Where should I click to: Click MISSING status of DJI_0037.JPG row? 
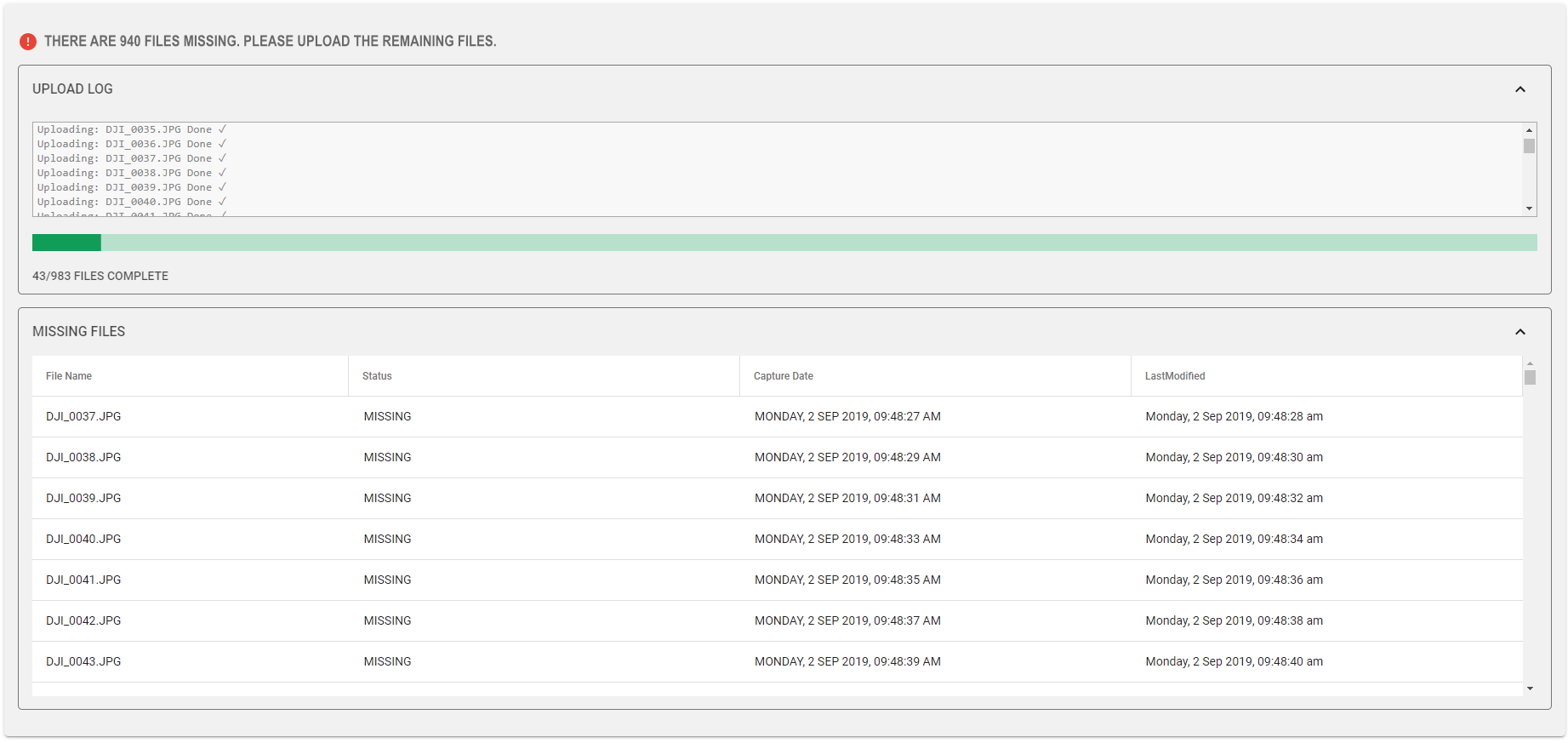pyautogui.click(x=387, y=416)
